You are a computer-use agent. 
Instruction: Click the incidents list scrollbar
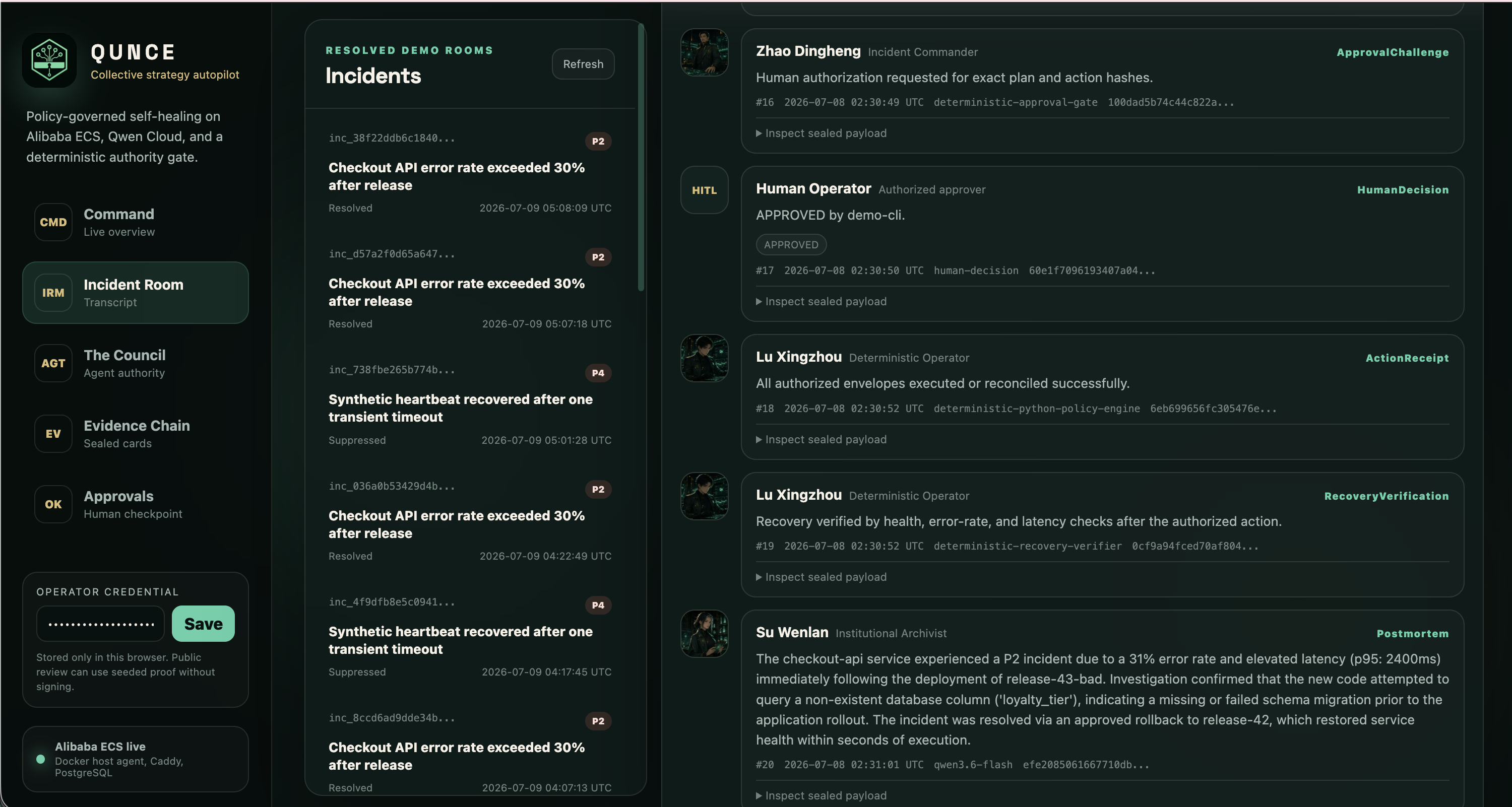point(641,157)
